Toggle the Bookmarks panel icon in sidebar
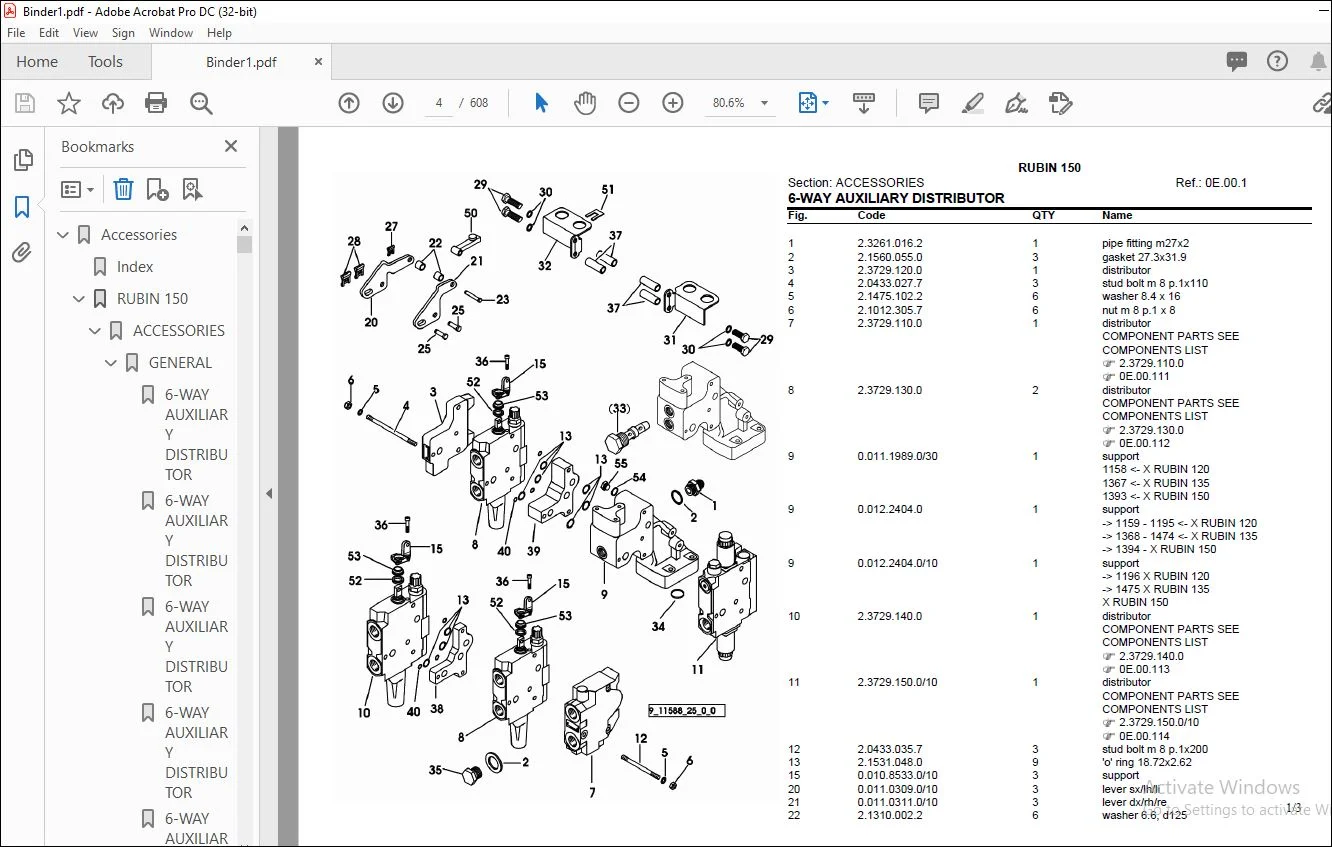 (x=22, y=207)
